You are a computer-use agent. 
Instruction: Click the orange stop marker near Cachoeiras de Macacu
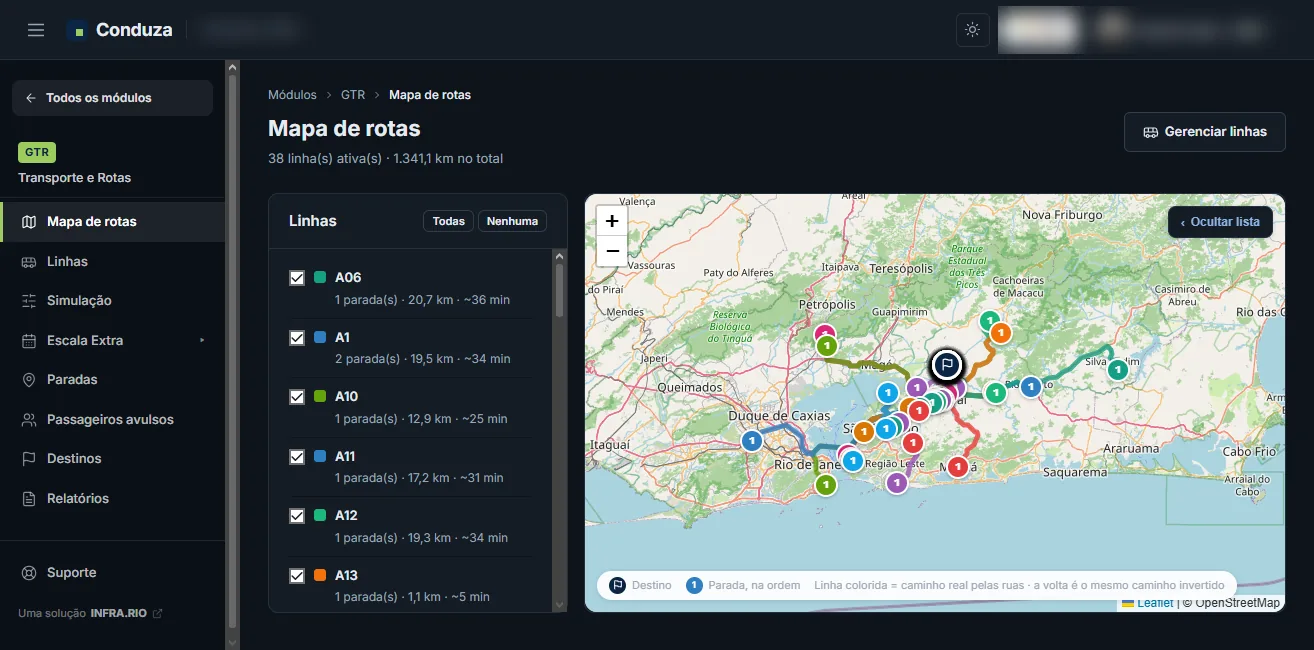pyautogui.click(x=1000, y=333)
